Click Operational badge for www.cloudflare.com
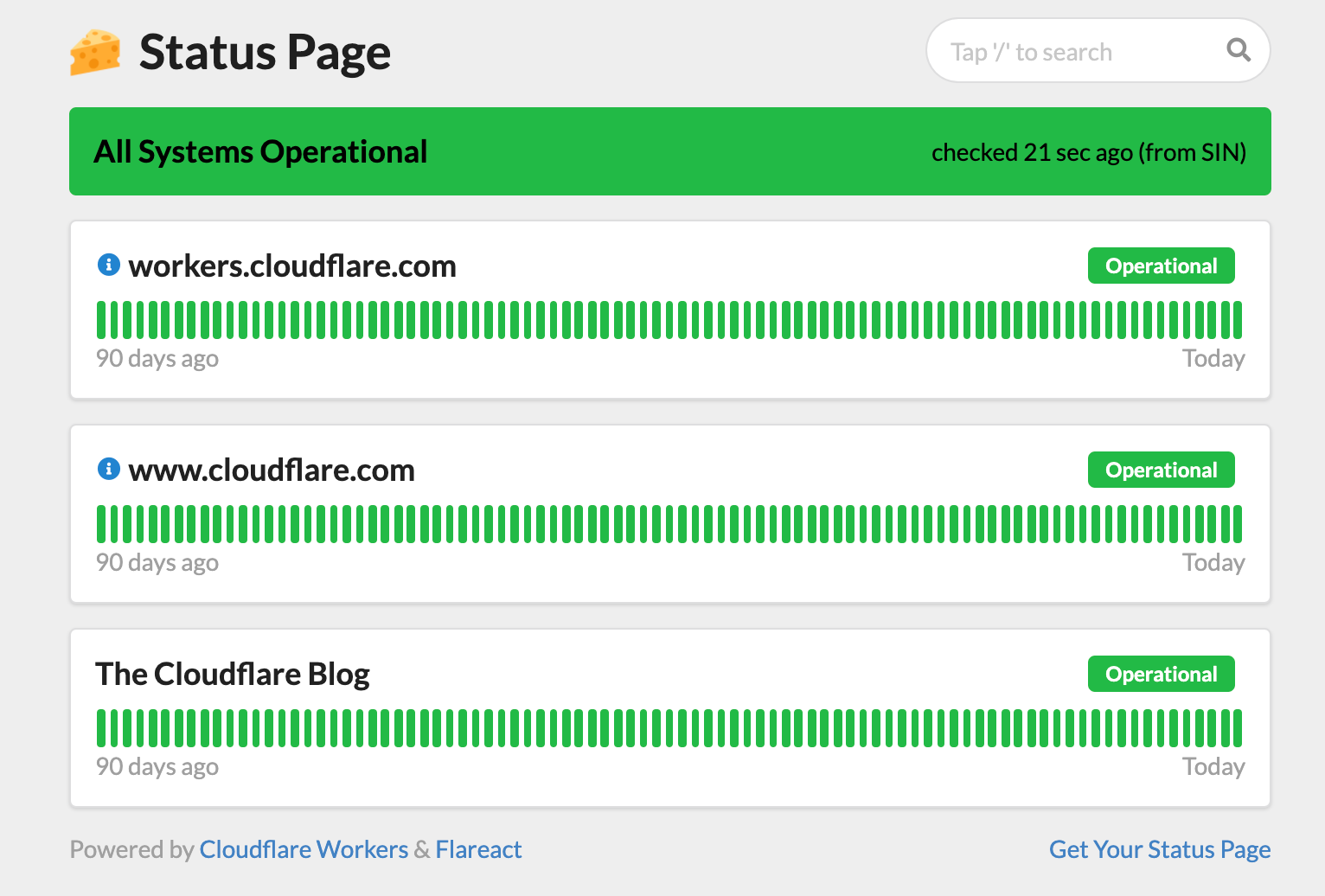 pyautogui.click(x=1161, y=470)
